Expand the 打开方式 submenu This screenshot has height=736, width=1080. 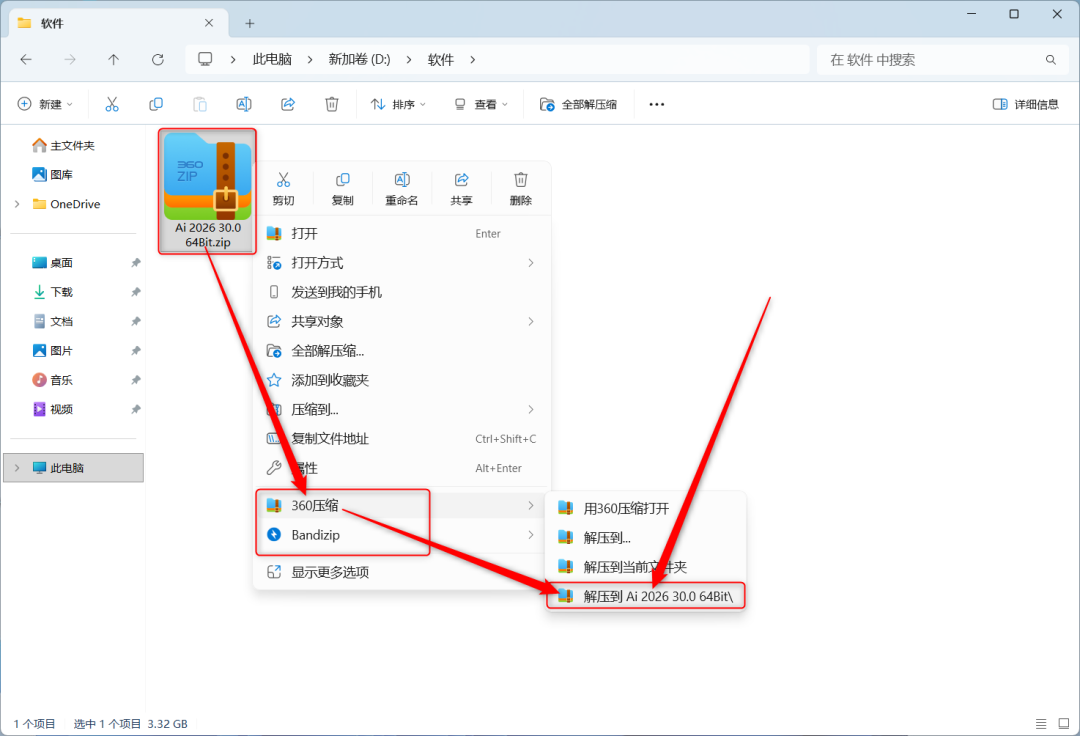531,263
